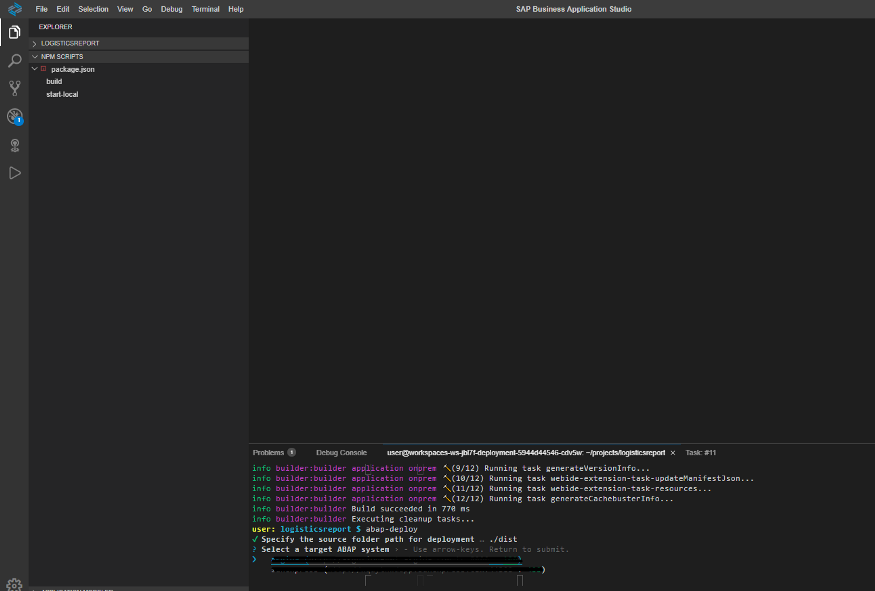Viewport: 875px width, 591px height.
Task: Click the generateCachebusterInfo task line
Action: tap(463, 499)
